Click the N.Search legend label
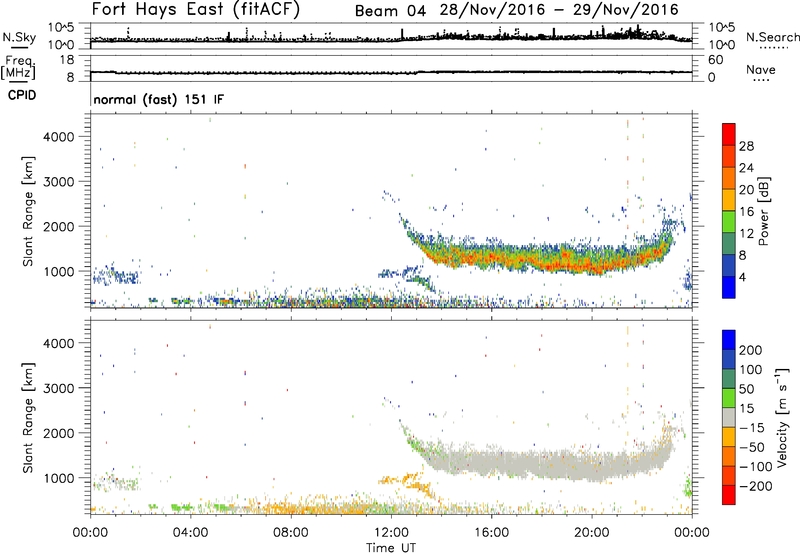Viewport: 800px width, 554px height. pyautogui.click(x=772, y=37)
